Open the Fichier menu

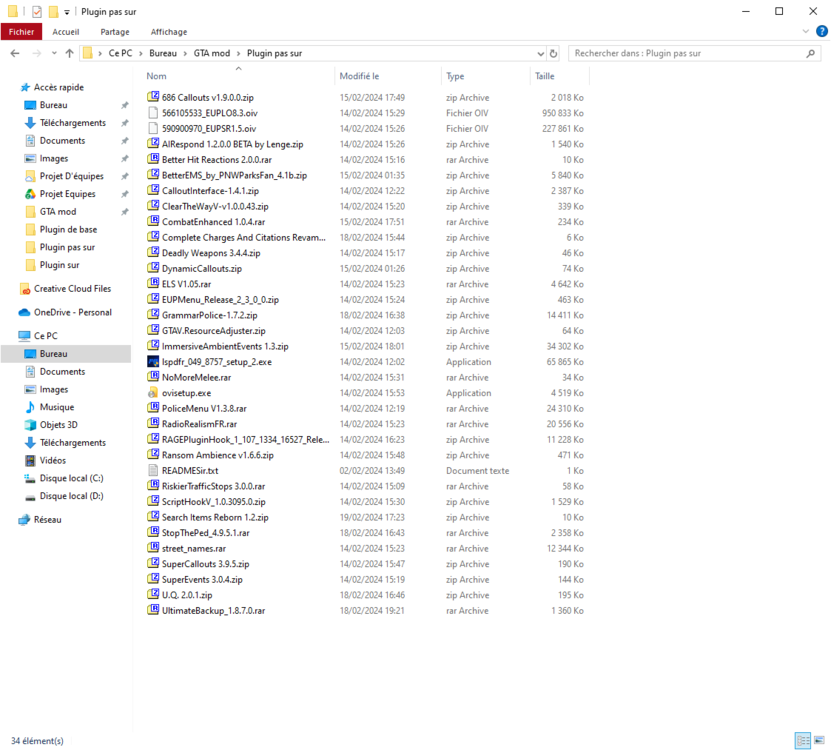coord(21,31)
